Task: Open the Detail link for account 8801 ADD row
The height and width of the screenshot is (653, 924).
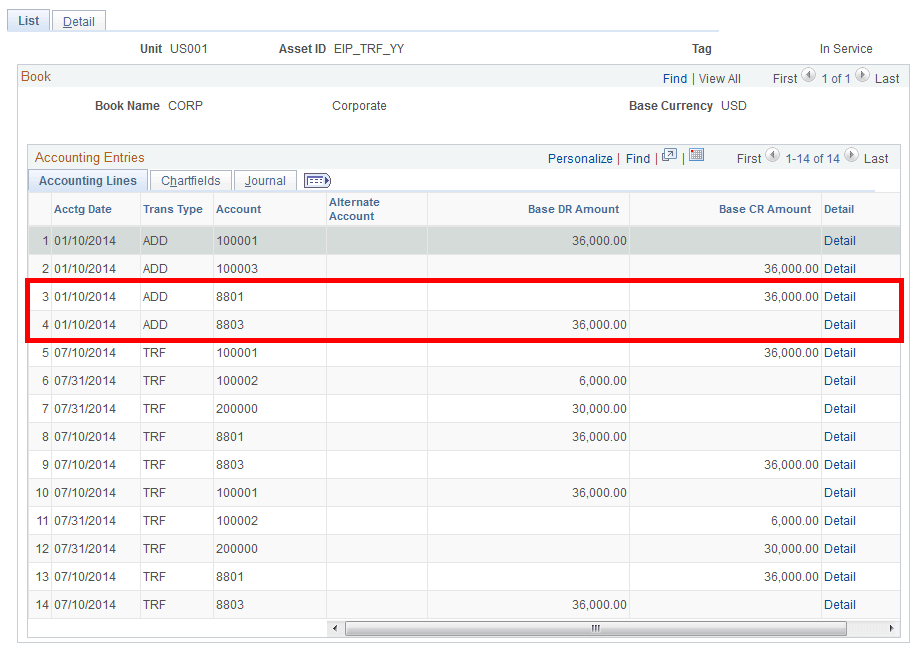Action: 840,296
